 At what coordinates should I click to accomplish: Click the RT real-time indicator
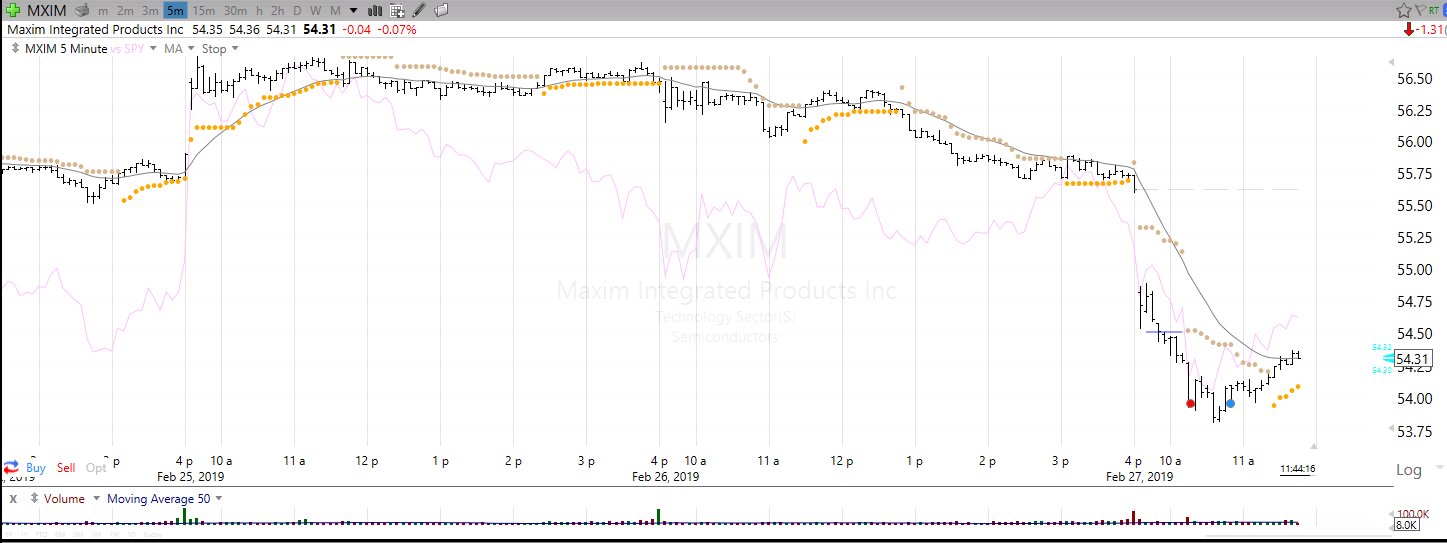click(1434, 10)
